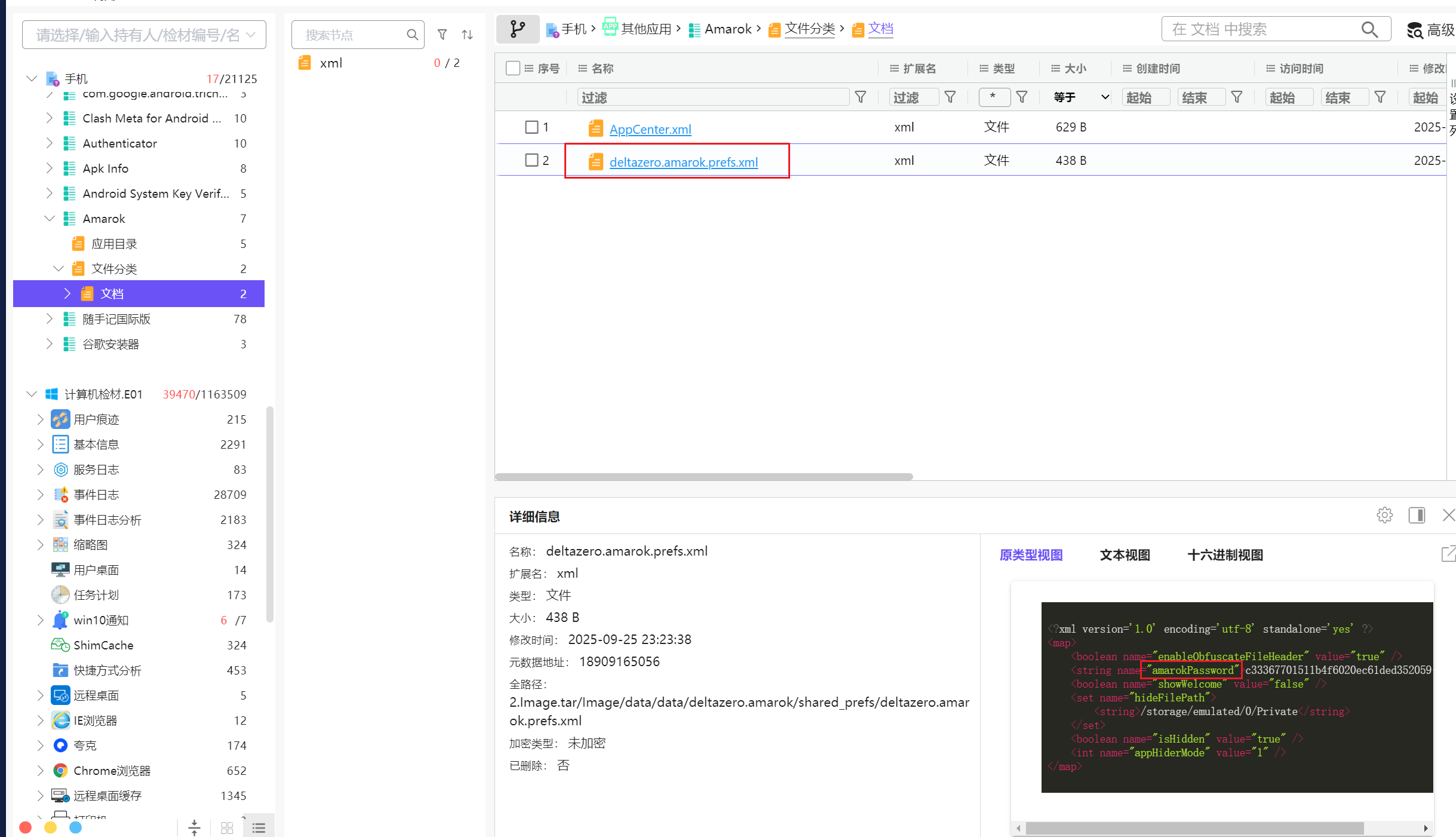Click the file list horizontal scrollbar
Screen dimensions: 1456x837
[704, 477]
